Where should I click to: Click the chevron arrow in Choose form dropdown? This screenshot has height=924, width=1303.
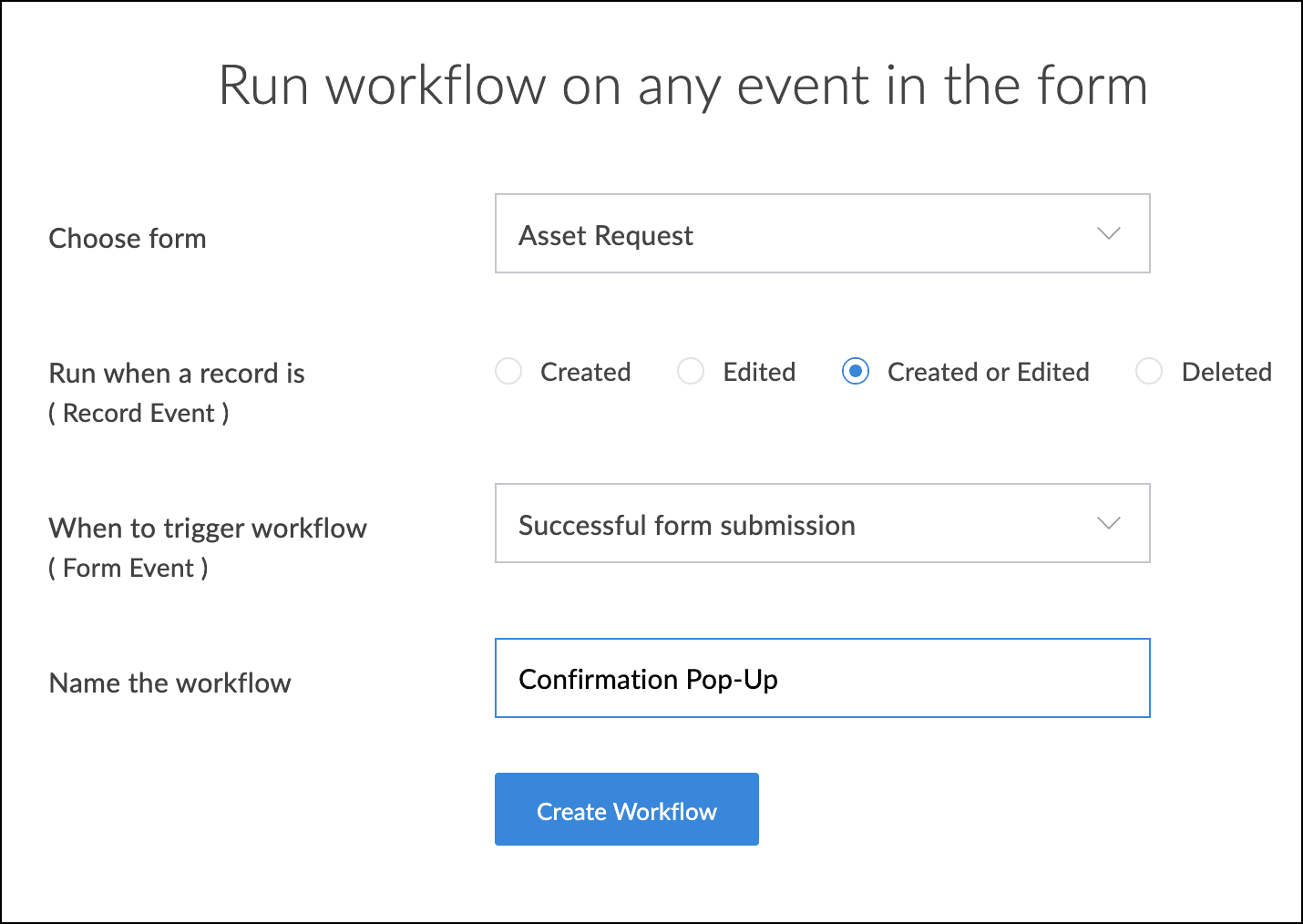[1108, 234]
